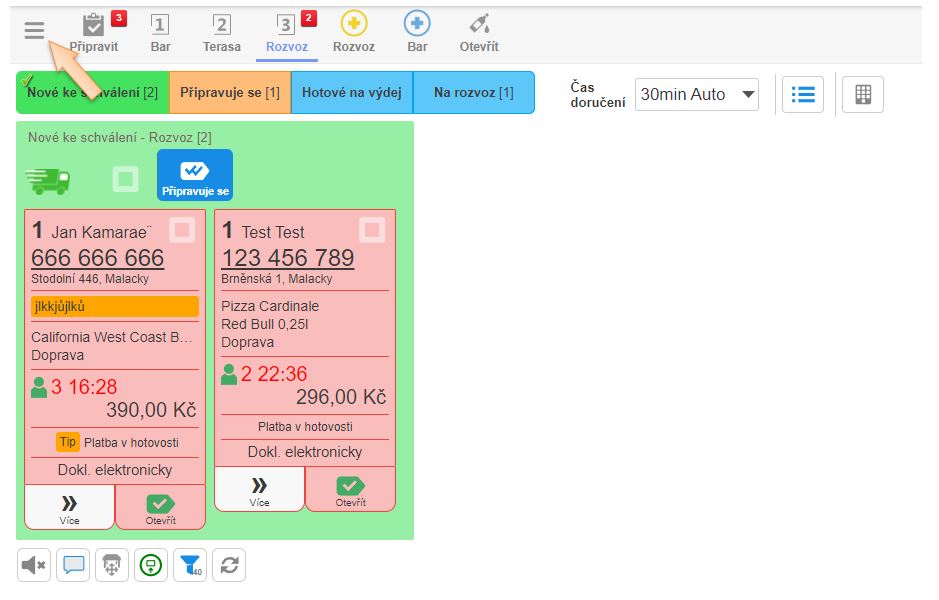This screenshot has height=600, width=939.
Task: Click Otevřít button on Test Test order
Action: (x=350, y=489)
